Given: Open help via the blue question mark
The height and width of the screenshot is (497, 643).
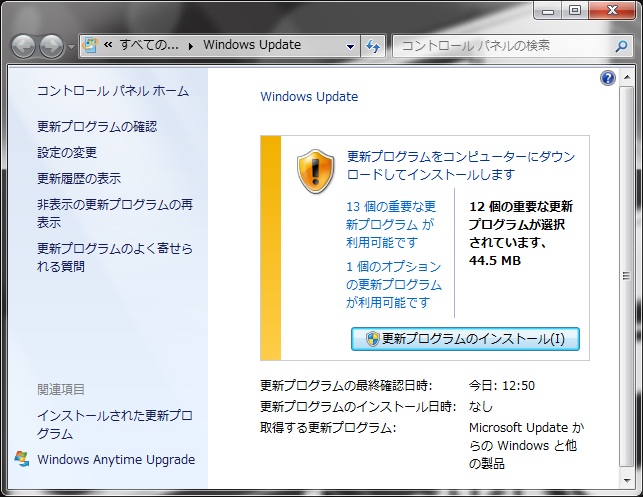Looking at the screenshot, I should 607,78.
